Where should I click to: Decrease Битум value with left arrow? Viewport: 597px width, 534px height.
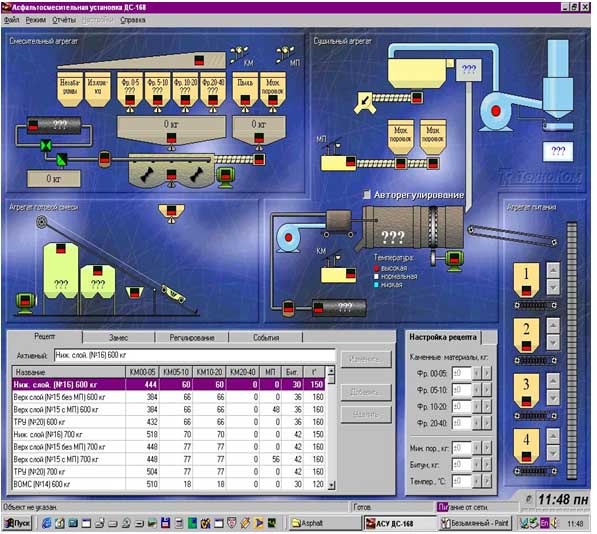point(477,464)
